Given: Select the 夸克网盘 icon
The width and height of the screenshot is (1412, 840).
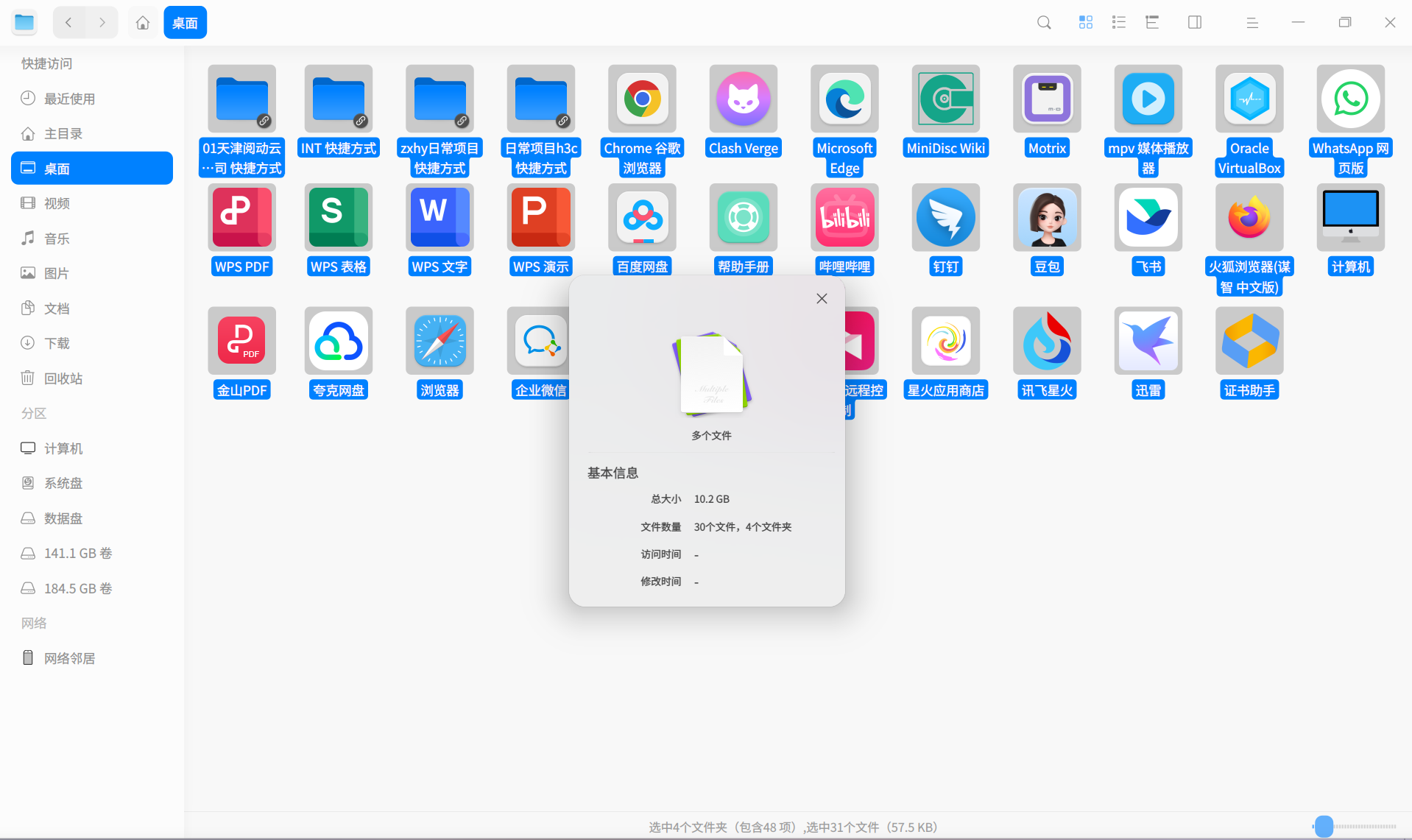Looking at the screenshot, I should pos(339,341).
